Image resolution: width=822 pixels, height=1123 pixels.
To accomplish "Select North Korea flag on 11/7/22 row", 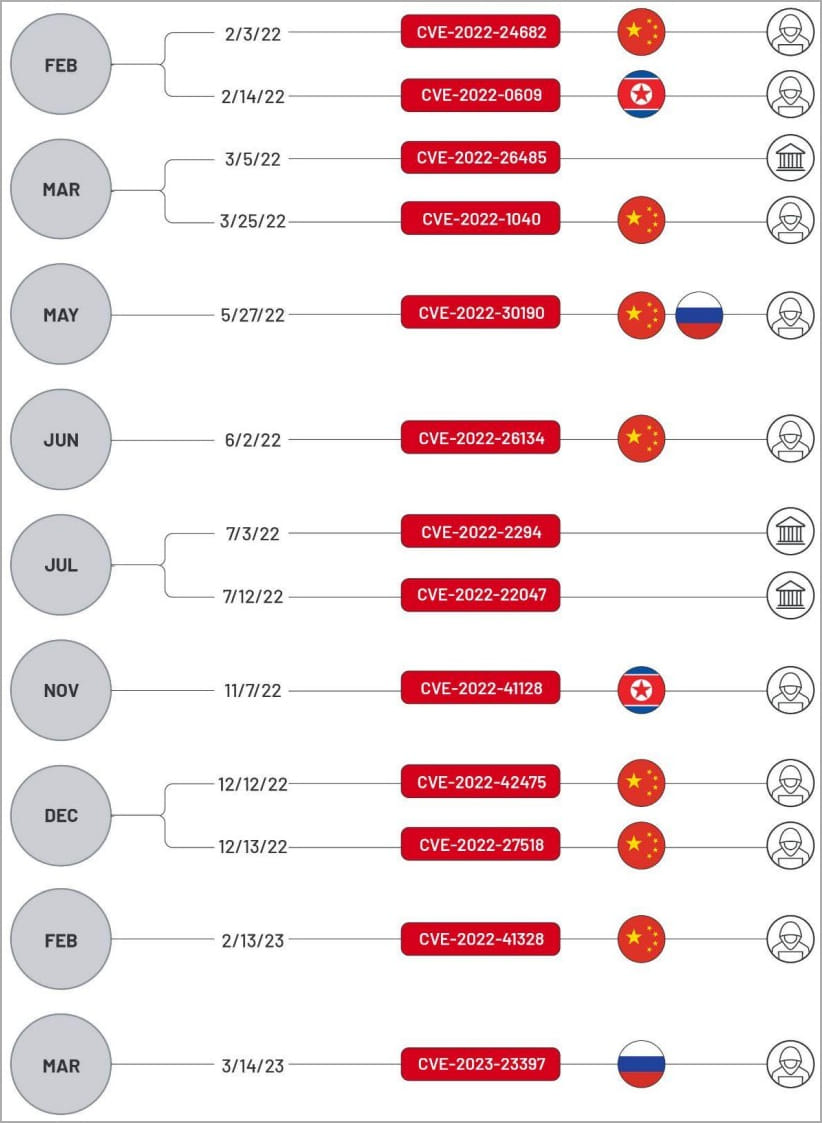I will click(x=642, y=690).
